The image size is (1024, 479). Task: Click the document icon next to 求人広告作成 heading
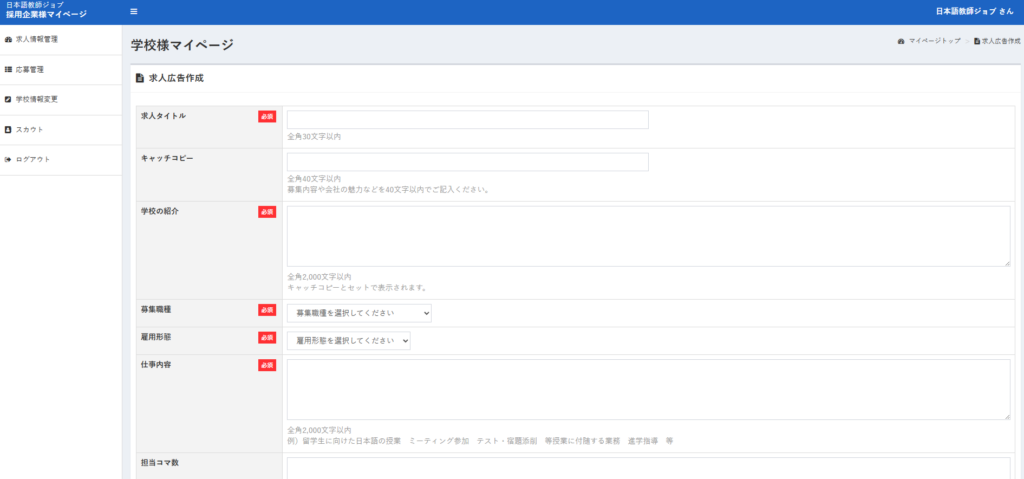pos(140,78)
